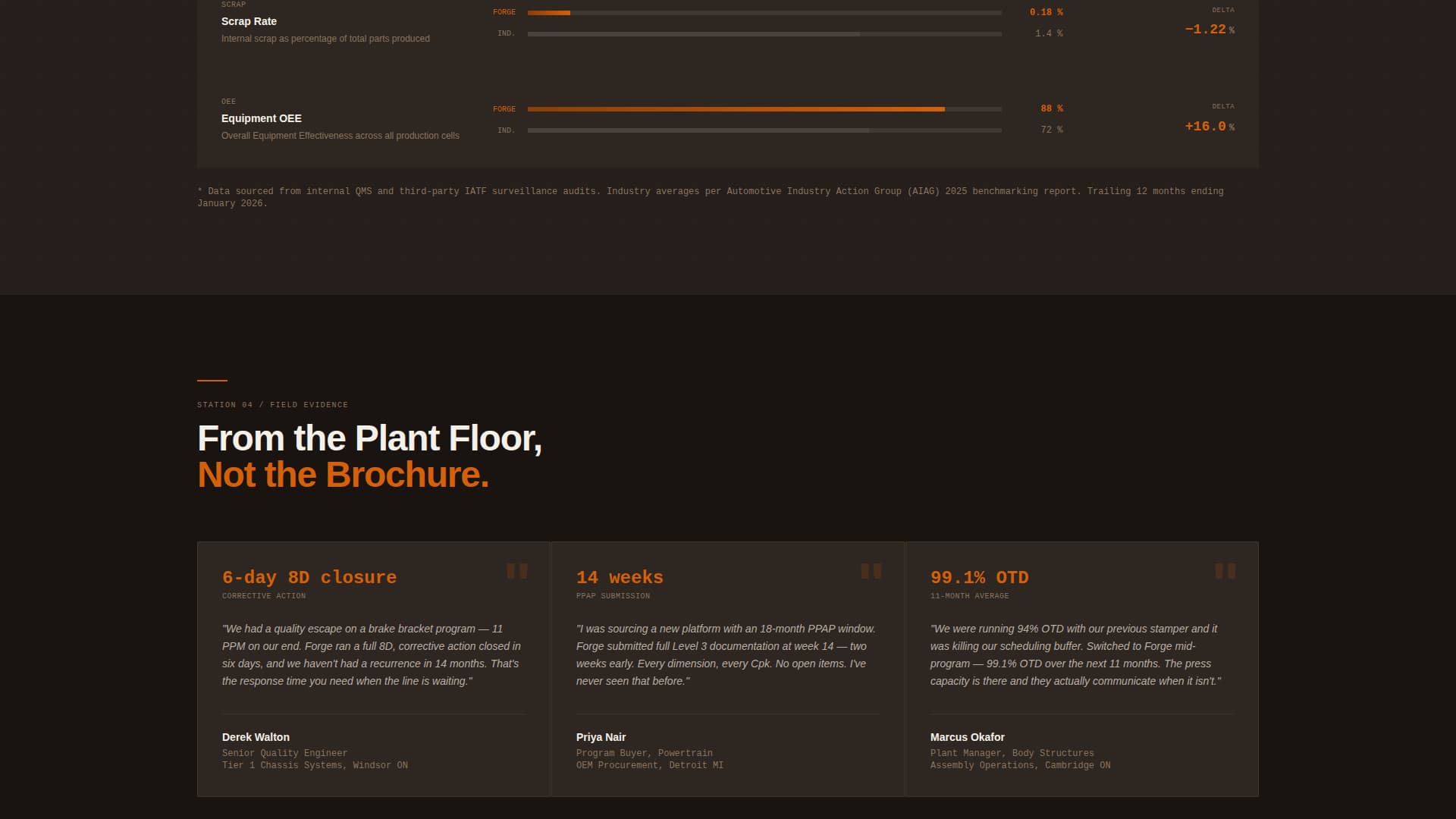The height and width of the screenshot is (819, 1456).
Task: Click the quote mark icon in Derek Walton's card
Action: [x=516, y=571]
